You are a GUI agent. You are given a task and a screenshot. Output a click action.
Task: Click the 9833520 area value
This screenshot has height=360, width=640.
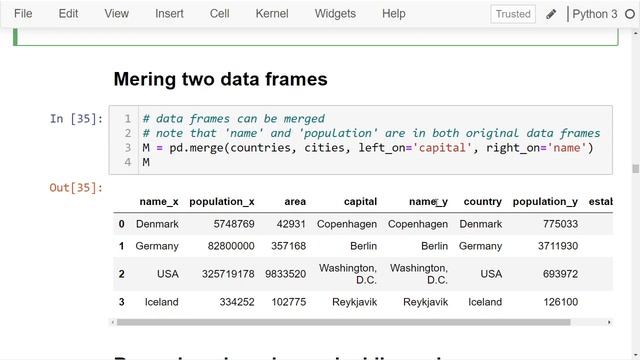[285, 274]
